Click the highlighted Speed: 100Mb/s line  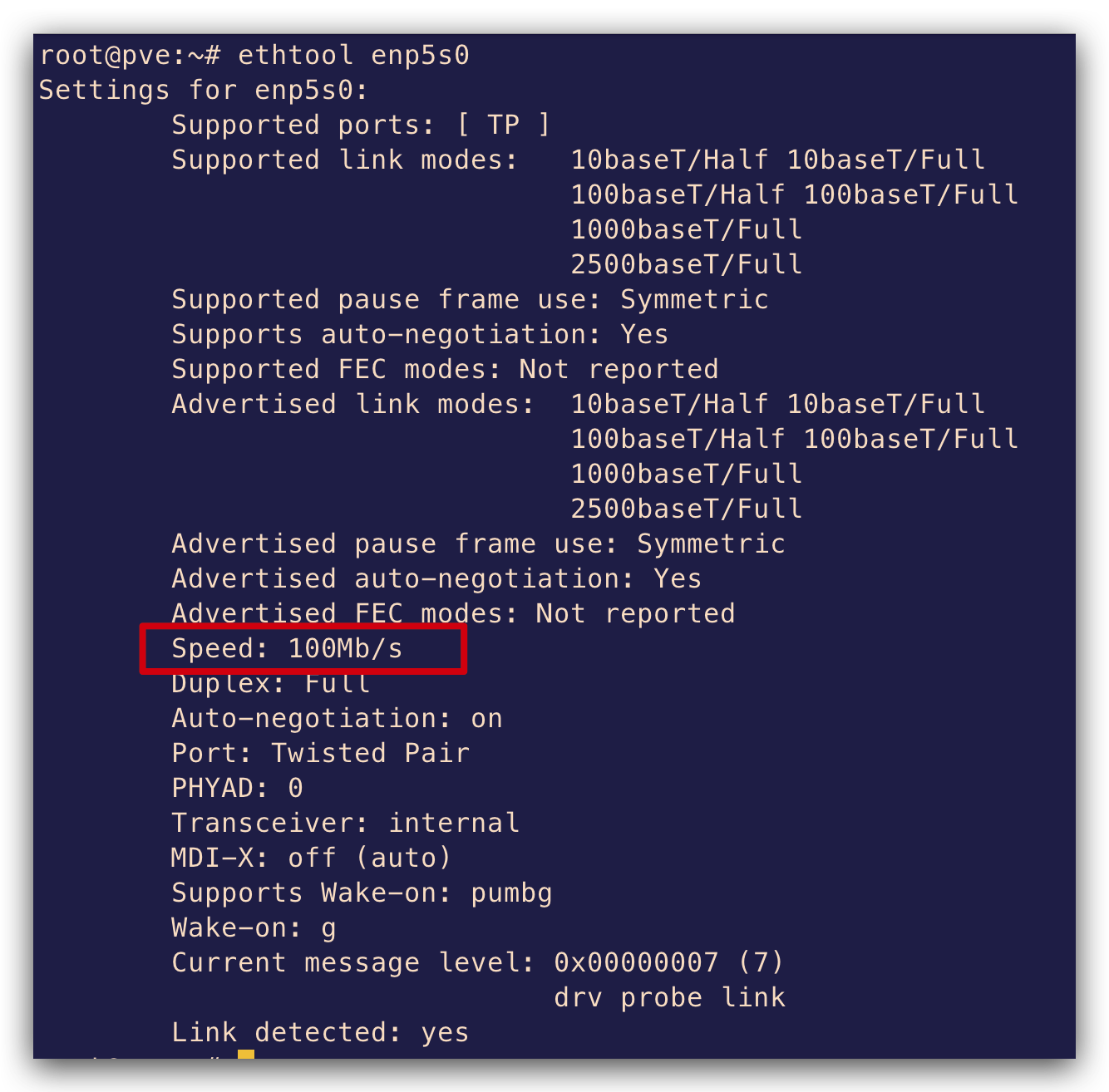click(287, 648)
